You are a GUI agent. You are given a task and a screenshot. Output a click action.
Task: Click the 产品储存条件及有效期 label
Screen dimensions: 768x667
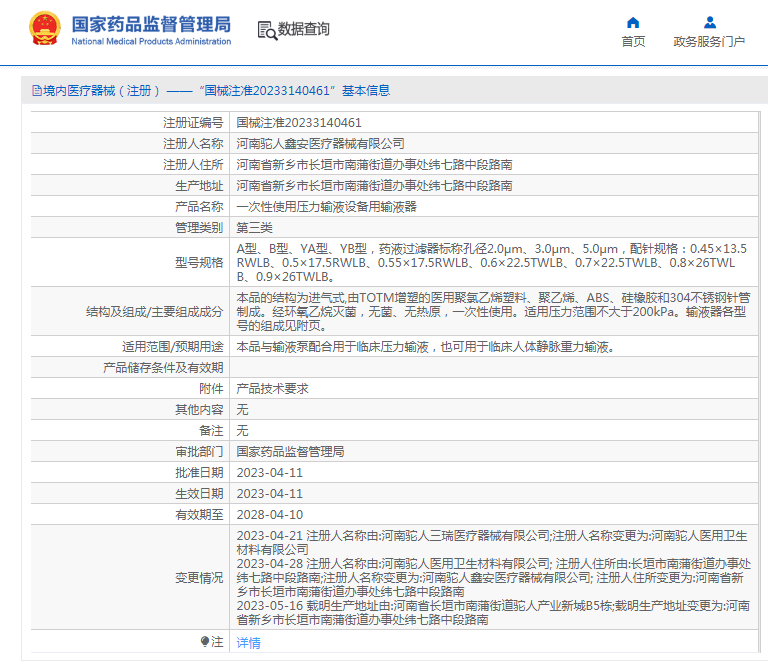(163, 368)
